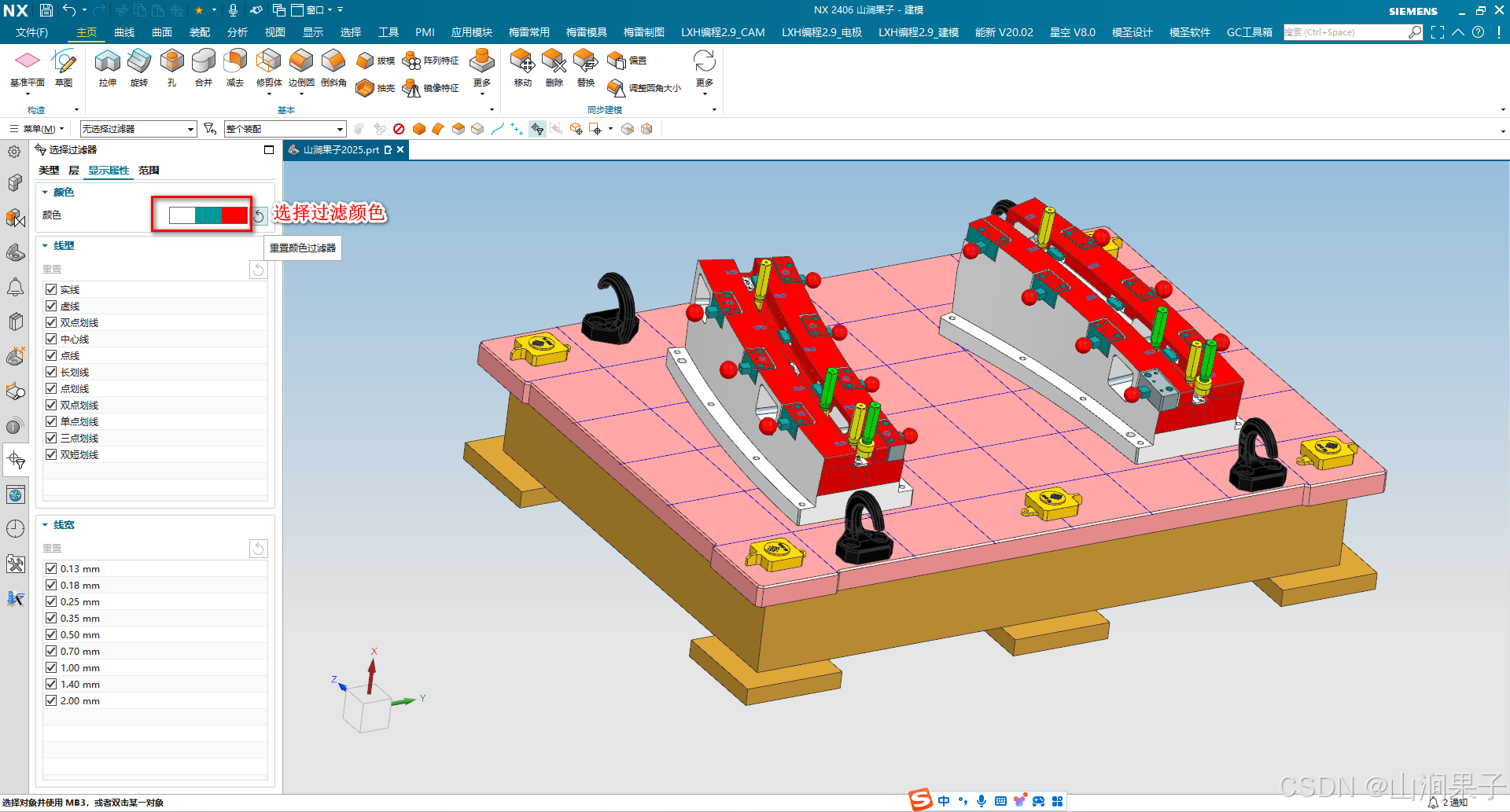The height and width of the screenshot is (812, 1510).
Task: Click the save icon in title bar
Action: click(46, 10)
